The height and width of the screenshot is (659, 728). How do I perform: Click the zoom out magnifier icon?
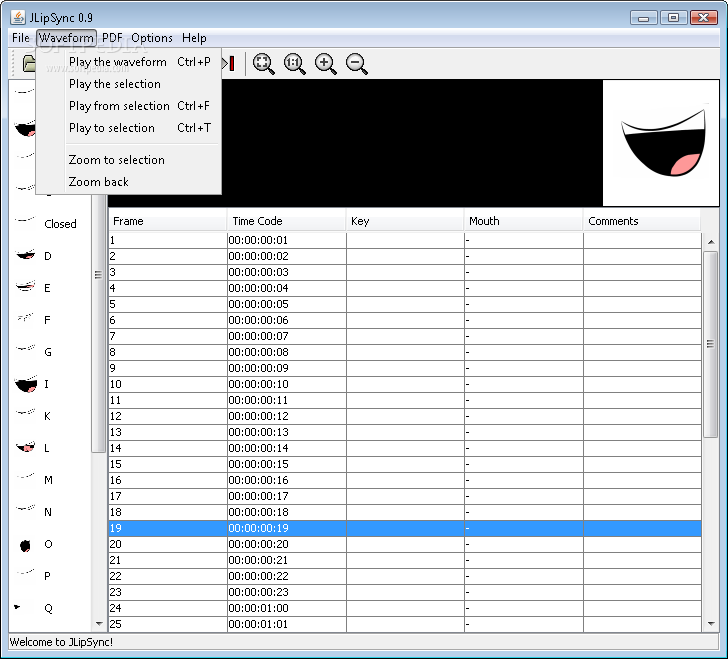[357, 64]
